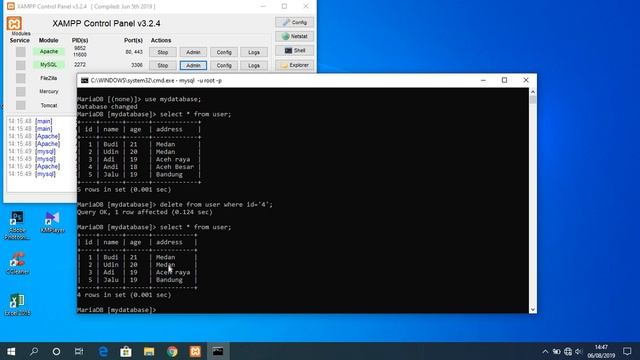Open MySQL Admin page

193,65
